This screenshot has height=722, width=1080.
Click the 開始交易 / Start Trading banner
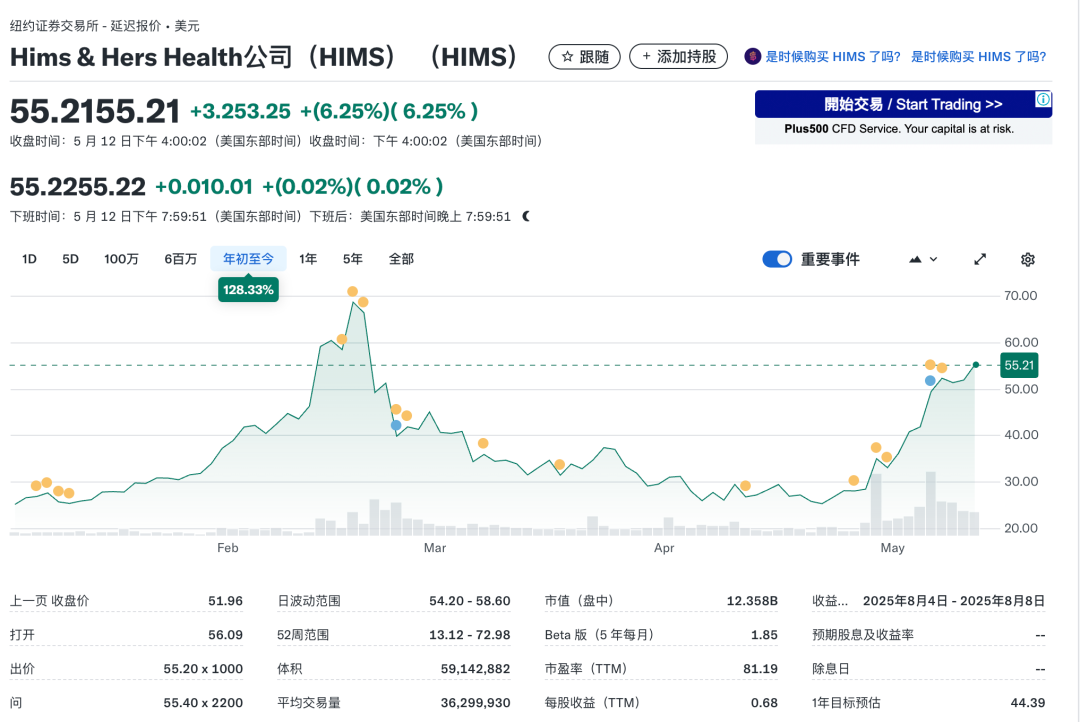point(902,104)
